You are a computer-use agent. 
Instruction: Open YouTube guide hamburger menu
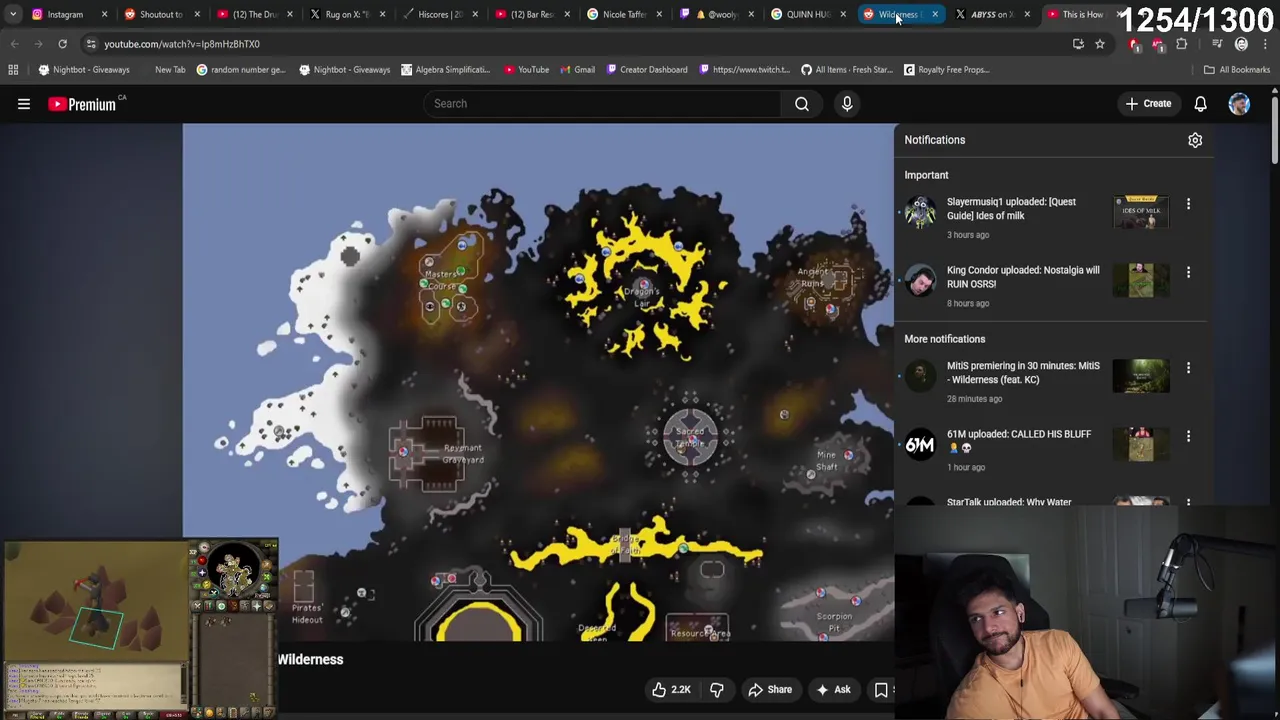pos(24,104)
